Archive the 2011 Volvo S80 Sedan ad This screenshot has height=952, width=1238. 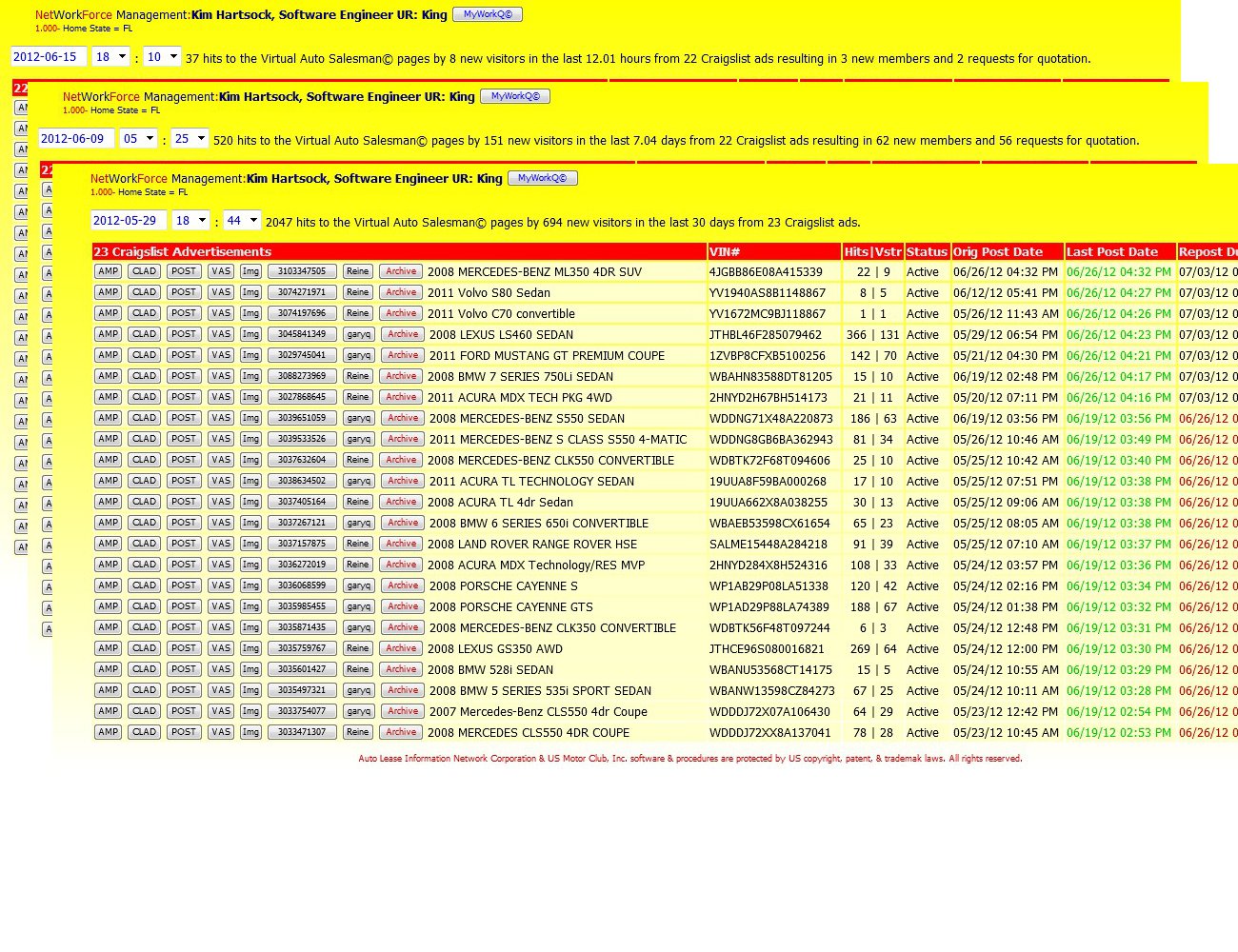pos(401,292)
